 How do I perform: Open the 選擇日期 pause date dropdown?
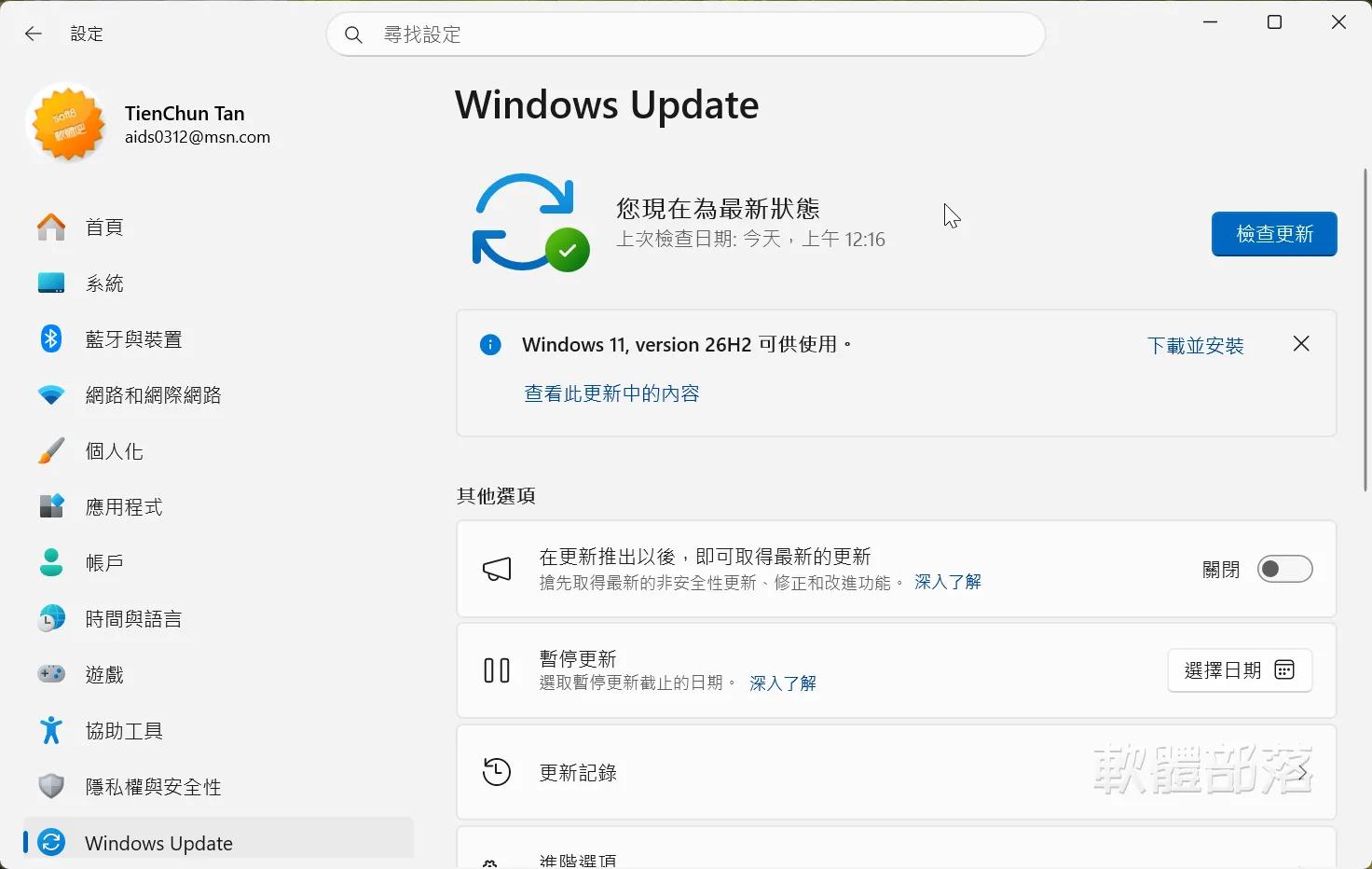tap(1240, 670)
